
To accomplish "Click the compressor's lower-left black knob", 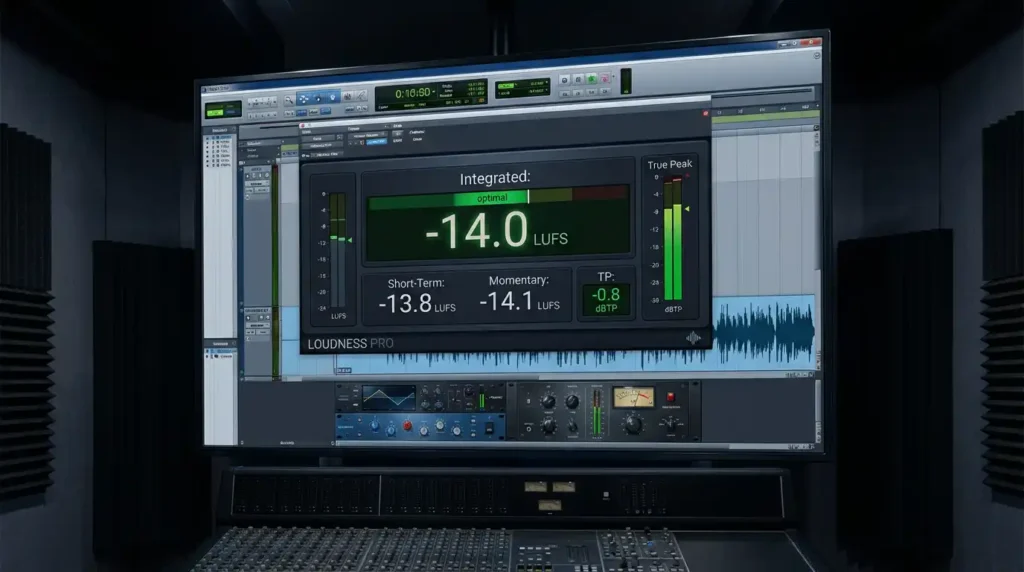I will (549, 426).
